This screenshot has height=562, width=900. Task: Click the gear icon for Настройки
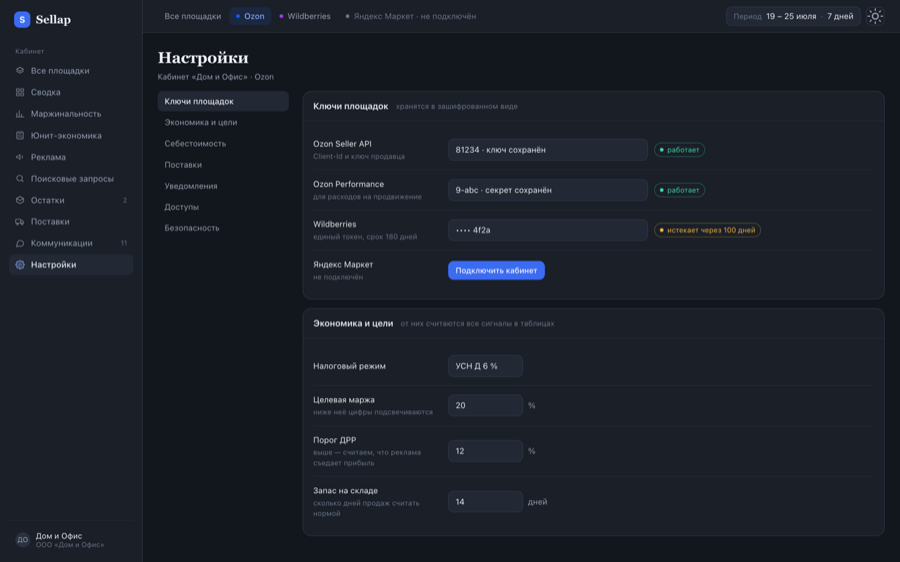[20, 265]
